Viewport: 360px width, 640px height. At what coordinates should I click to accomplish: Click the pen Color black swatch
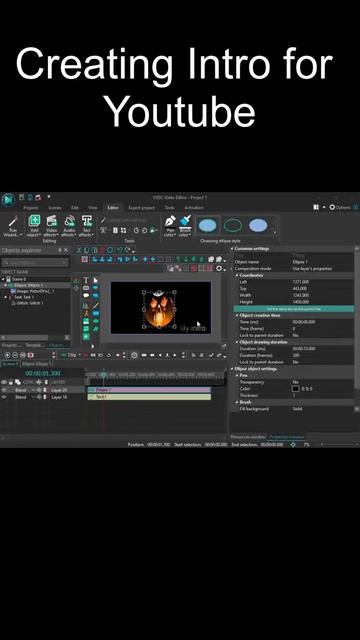pyautogui.click(x=296, y=389)
